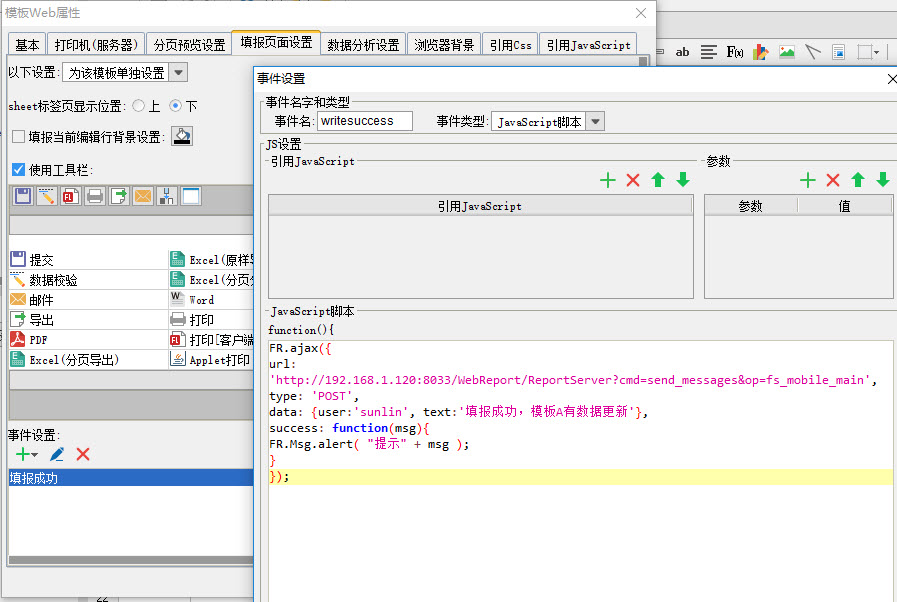Select sheet tab position 下 radio

(176, 106)
